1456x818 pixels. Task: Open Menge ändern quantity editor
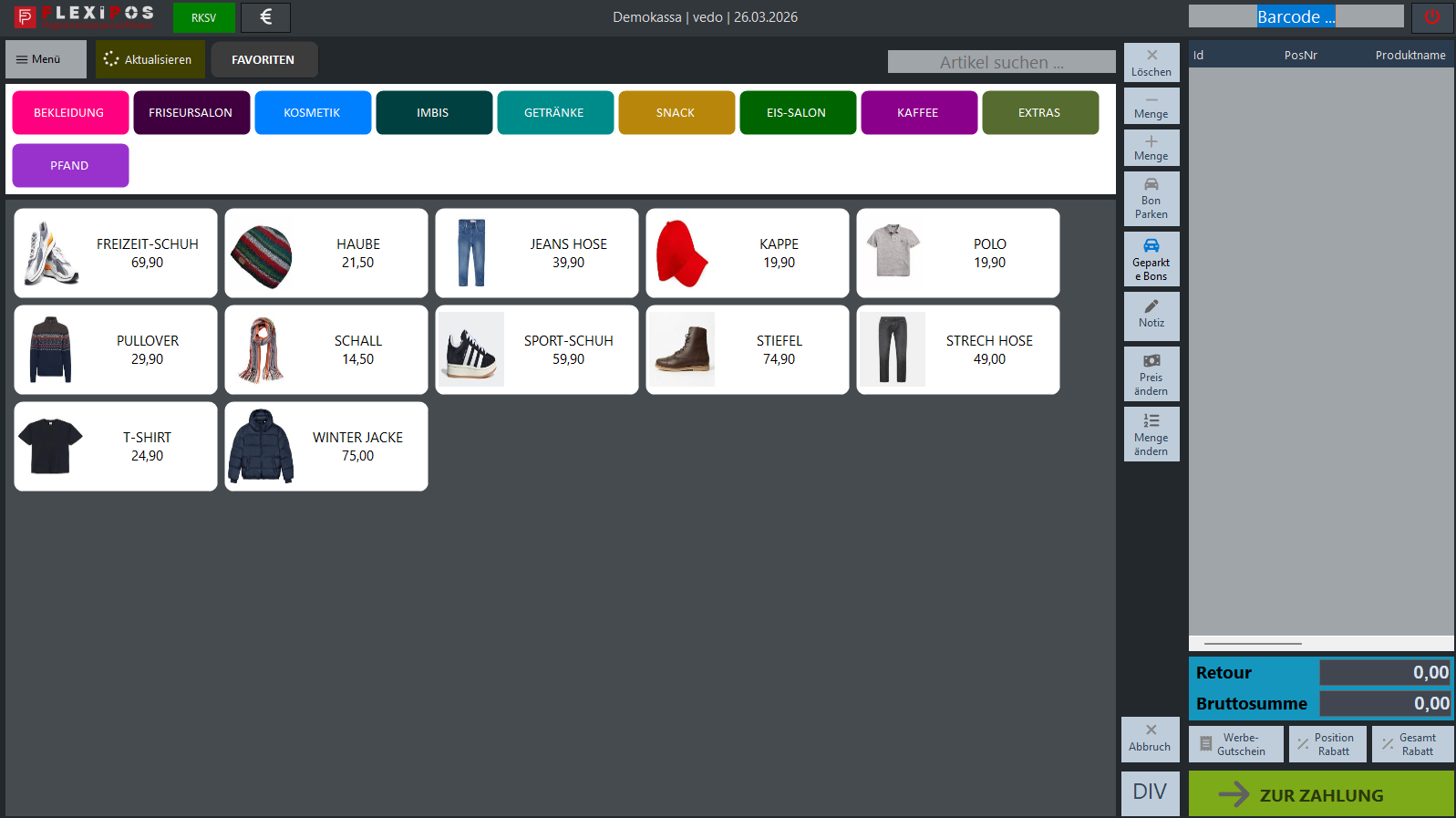point(1151,434)
